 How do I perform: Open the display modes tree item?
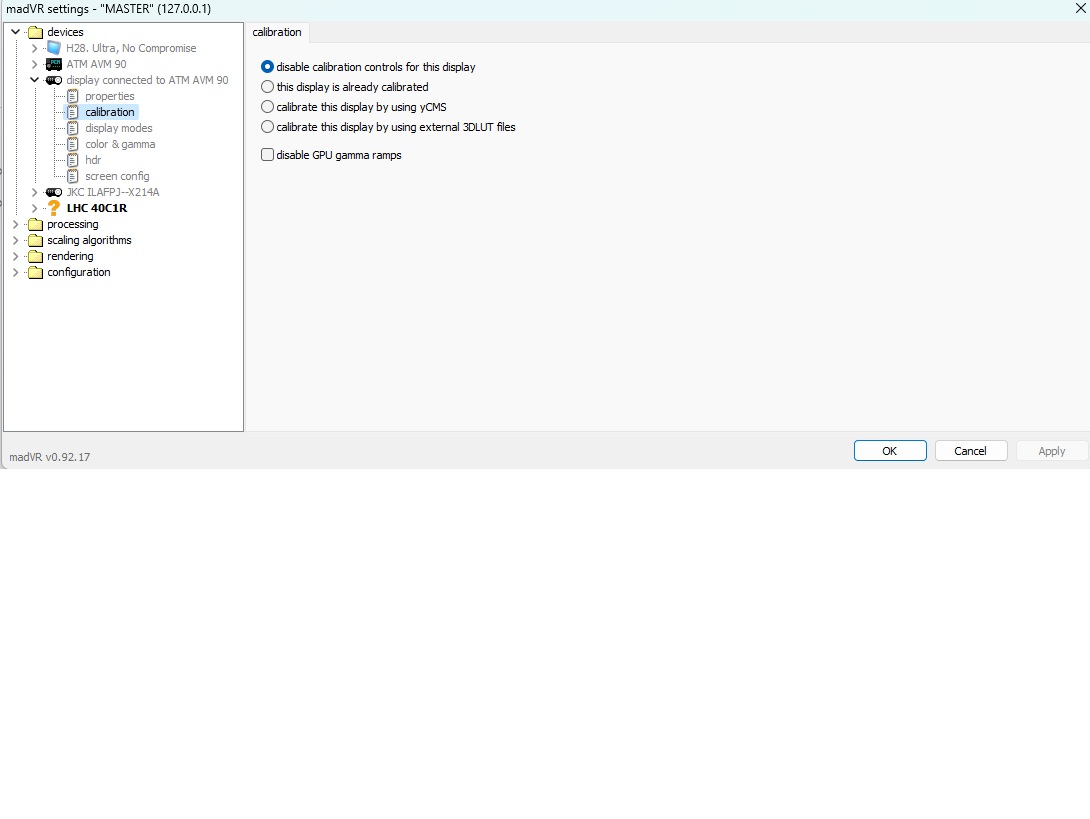119,128
